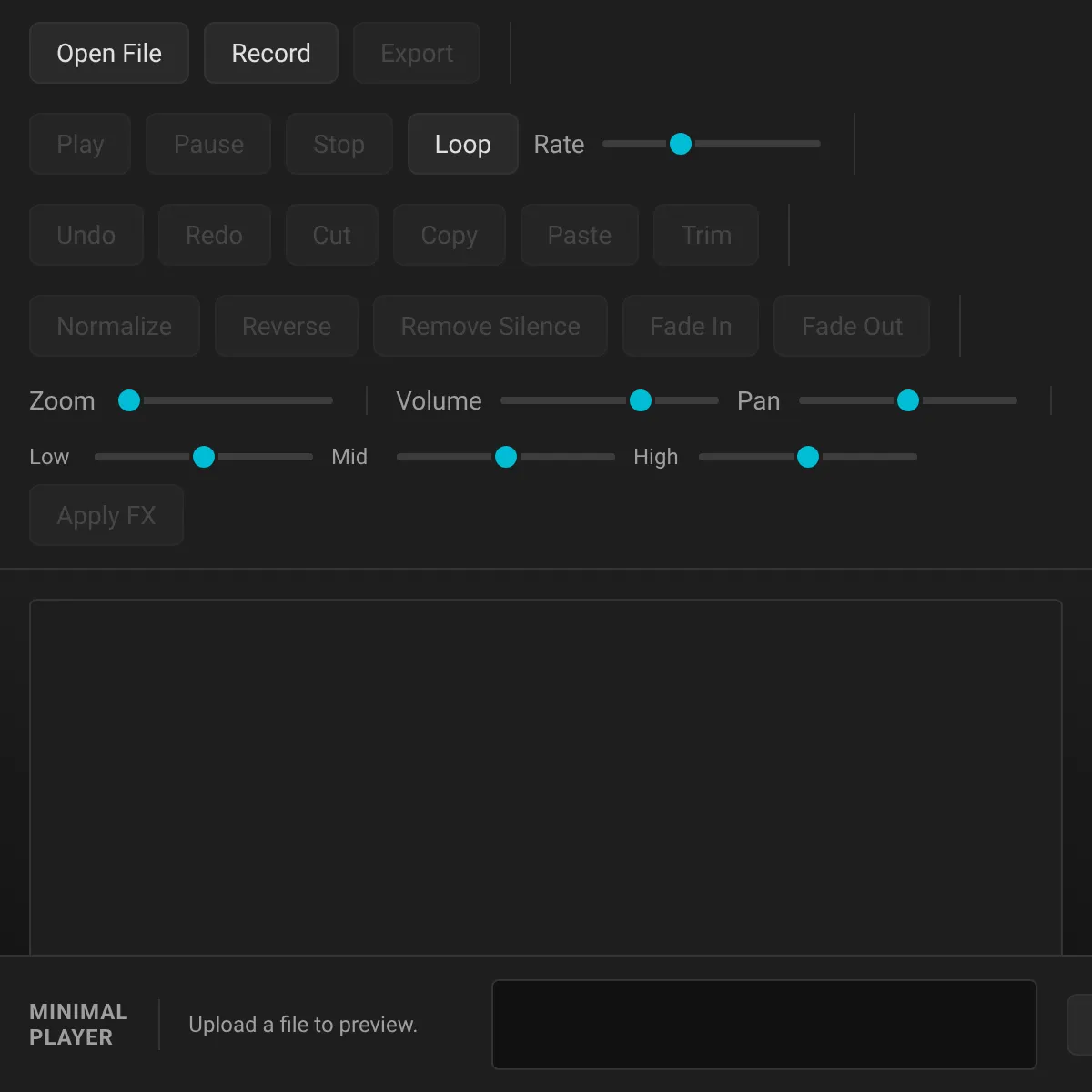Viewport: 1092px width, 1092px height.
Task: Click the Rate slider handle
Action: pyautogui.click(x=681, y=144)
